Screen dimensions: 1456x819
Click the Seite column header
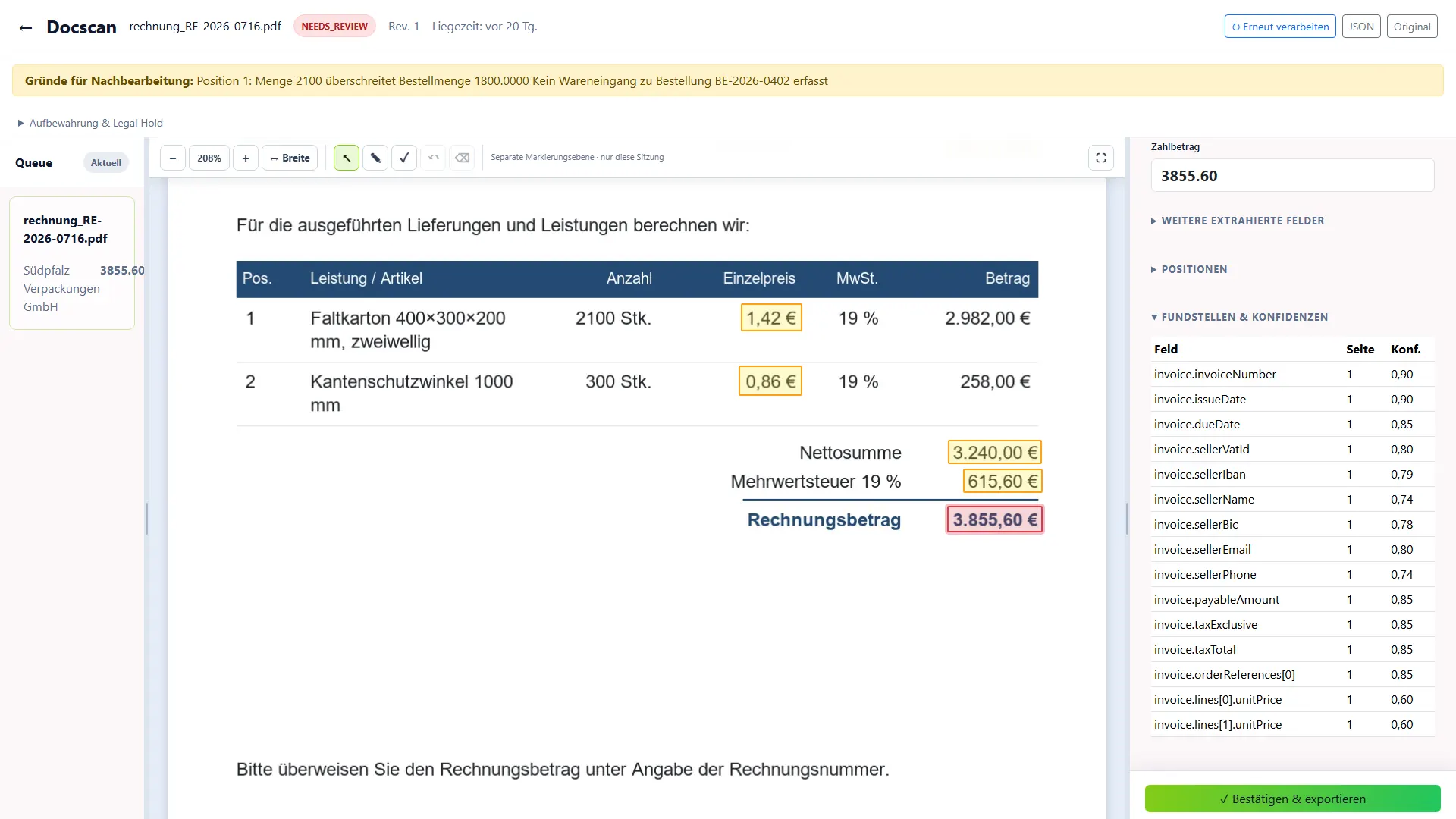[1360, 349]
